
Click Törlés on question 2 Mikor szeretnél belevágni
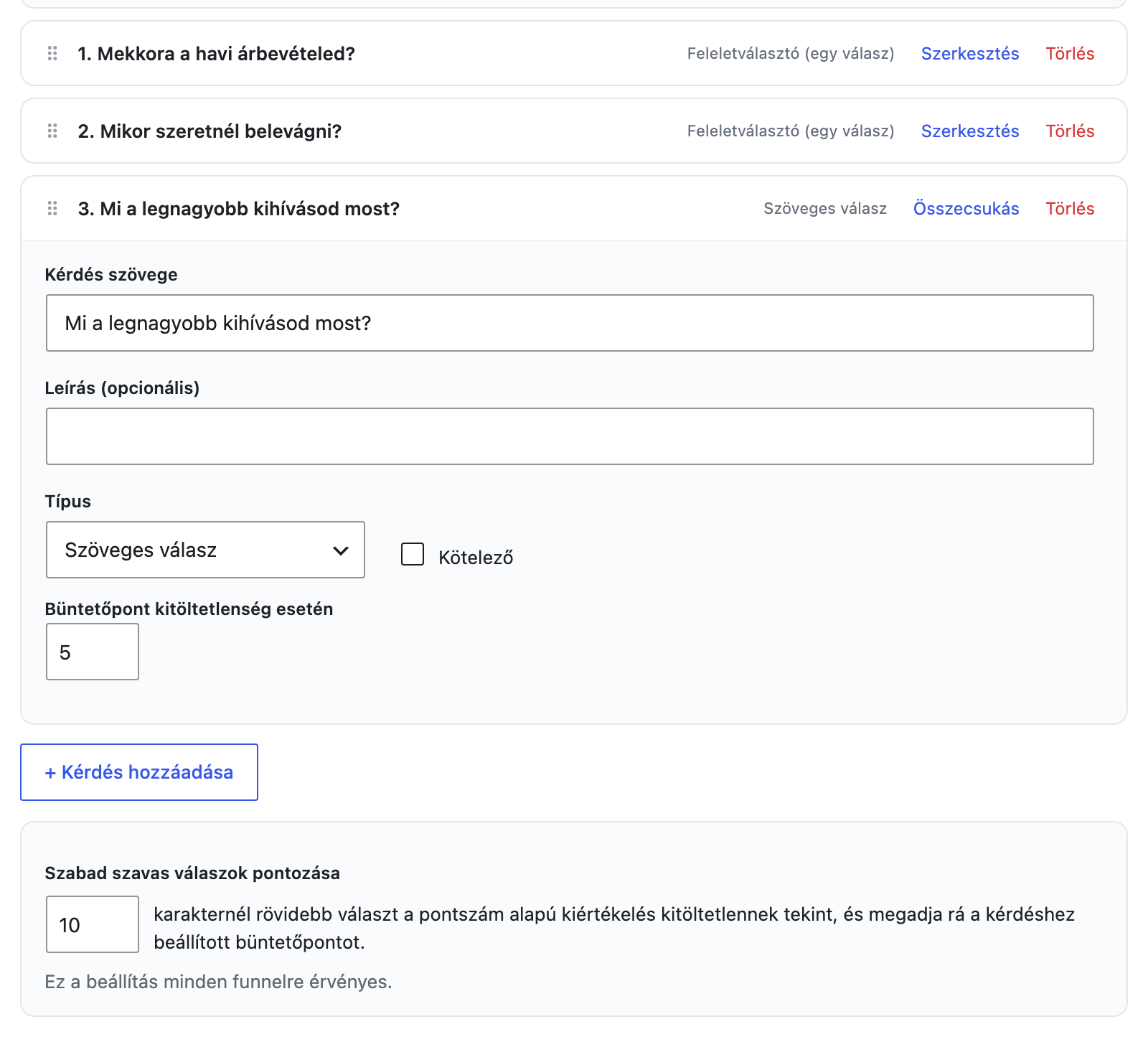[1070, 131]
